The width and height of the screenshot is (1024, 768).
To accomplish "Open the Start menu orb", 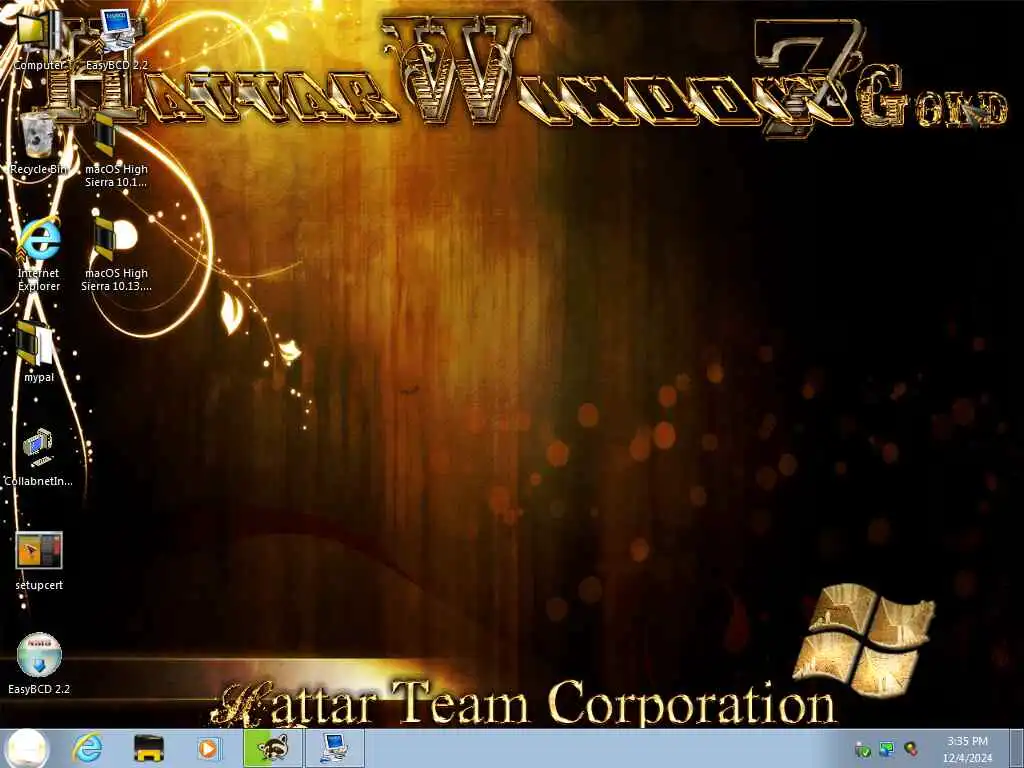I will point(27,748).
